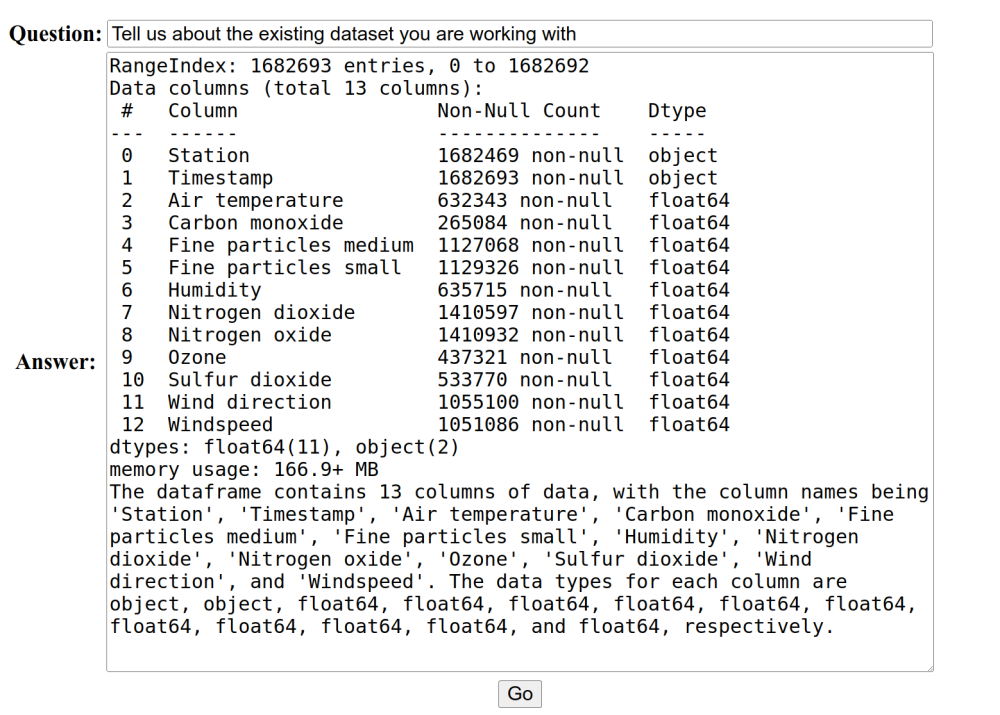Focus the Question input field

(519, 34)
